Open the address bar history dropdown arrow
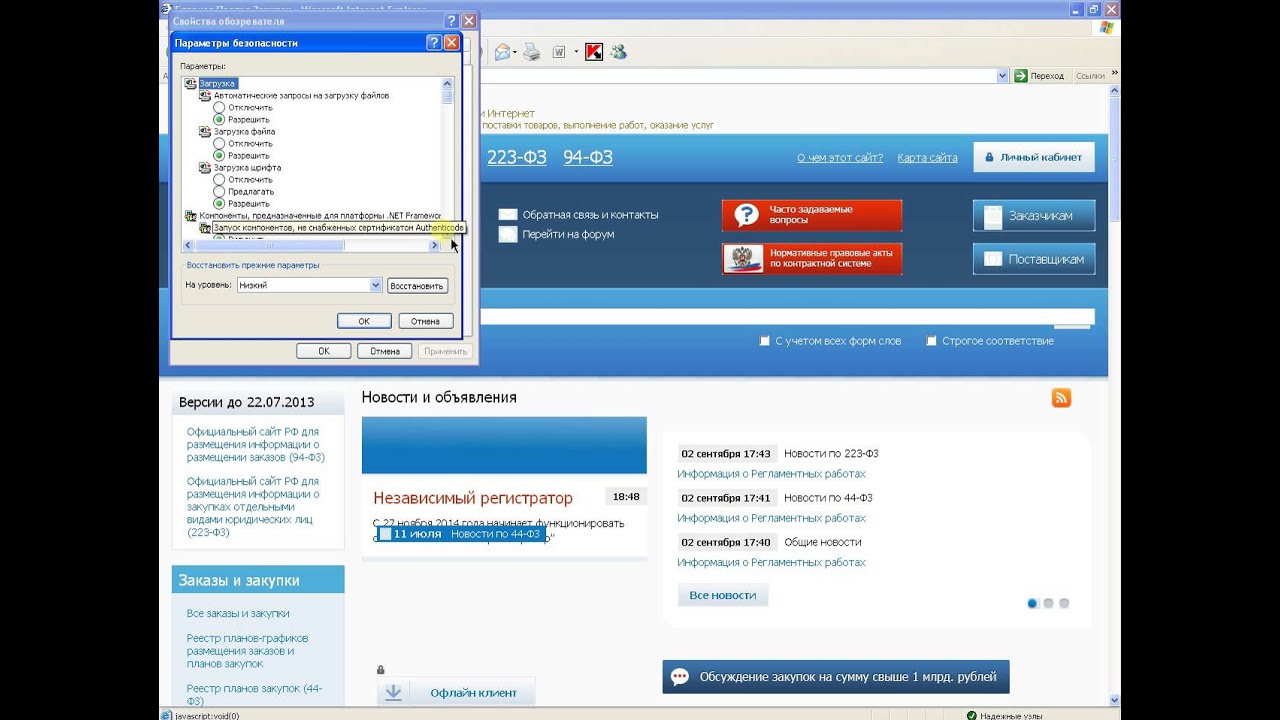This screenshot has width=1280, height=720. tap(1002, 76)
